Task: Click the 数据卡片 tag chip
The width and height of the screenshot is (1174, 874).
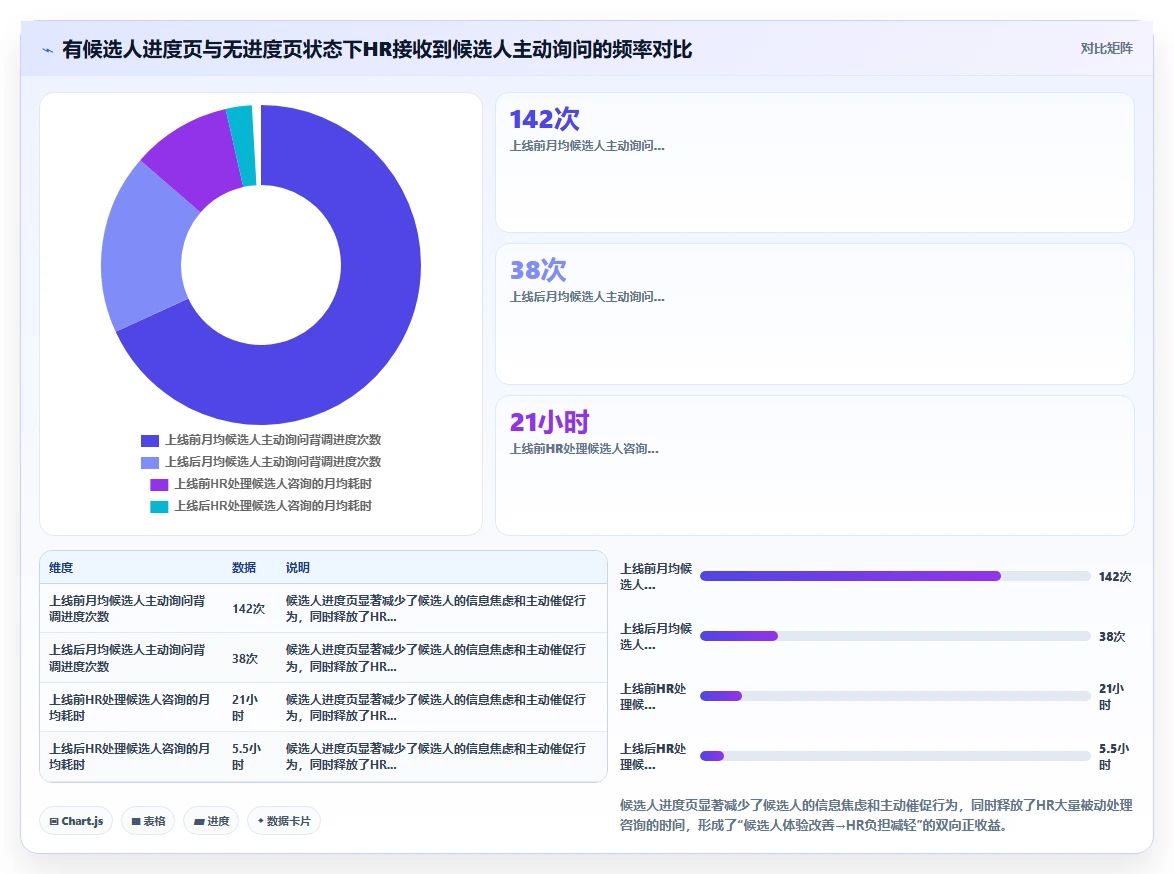Action: (x=284, y=821)
